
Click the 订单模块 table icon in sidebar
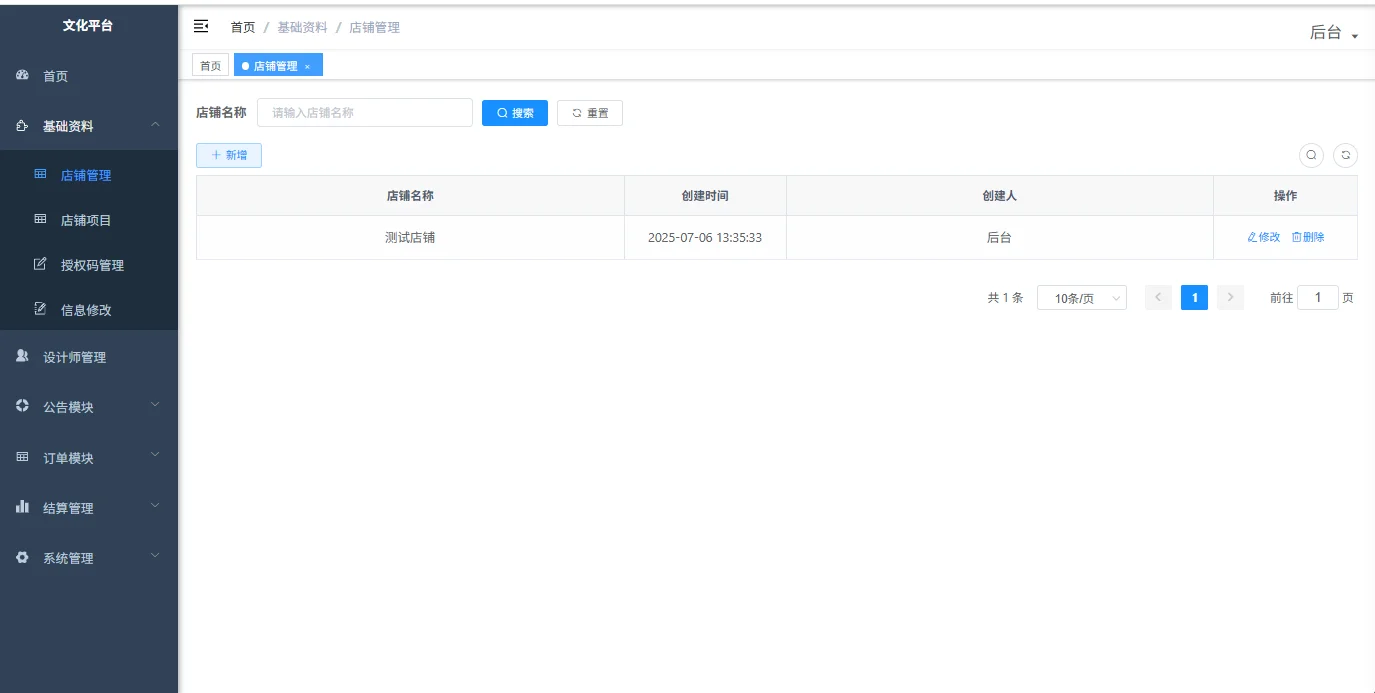(x=22, y=457)
